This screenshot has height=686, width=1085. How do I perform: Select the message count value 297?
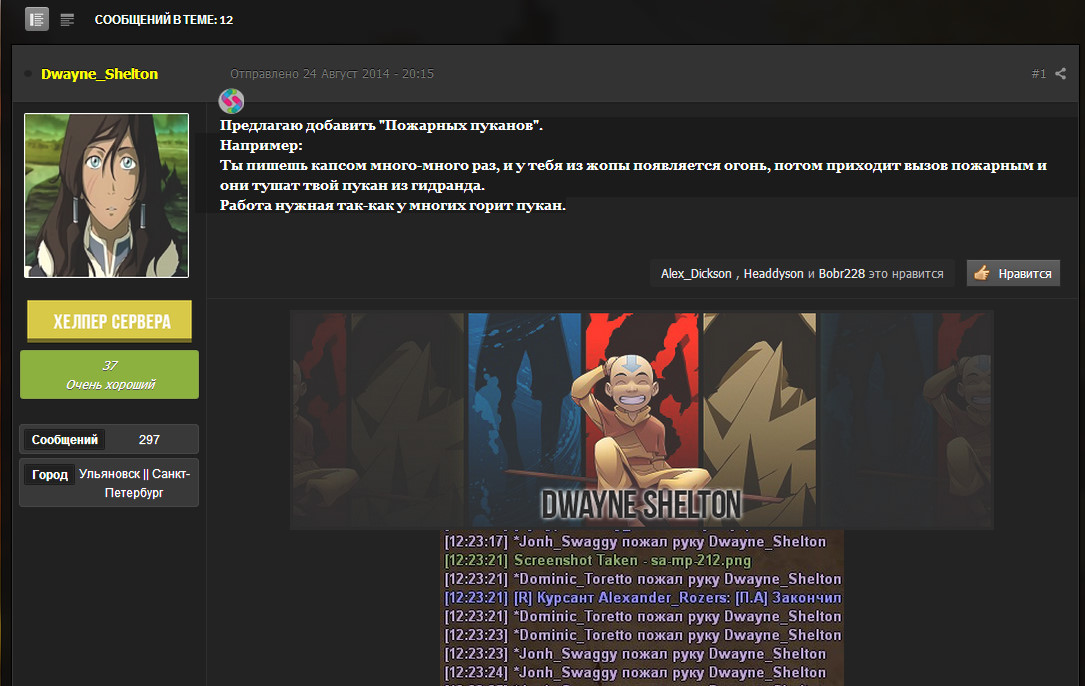[149, 440]
